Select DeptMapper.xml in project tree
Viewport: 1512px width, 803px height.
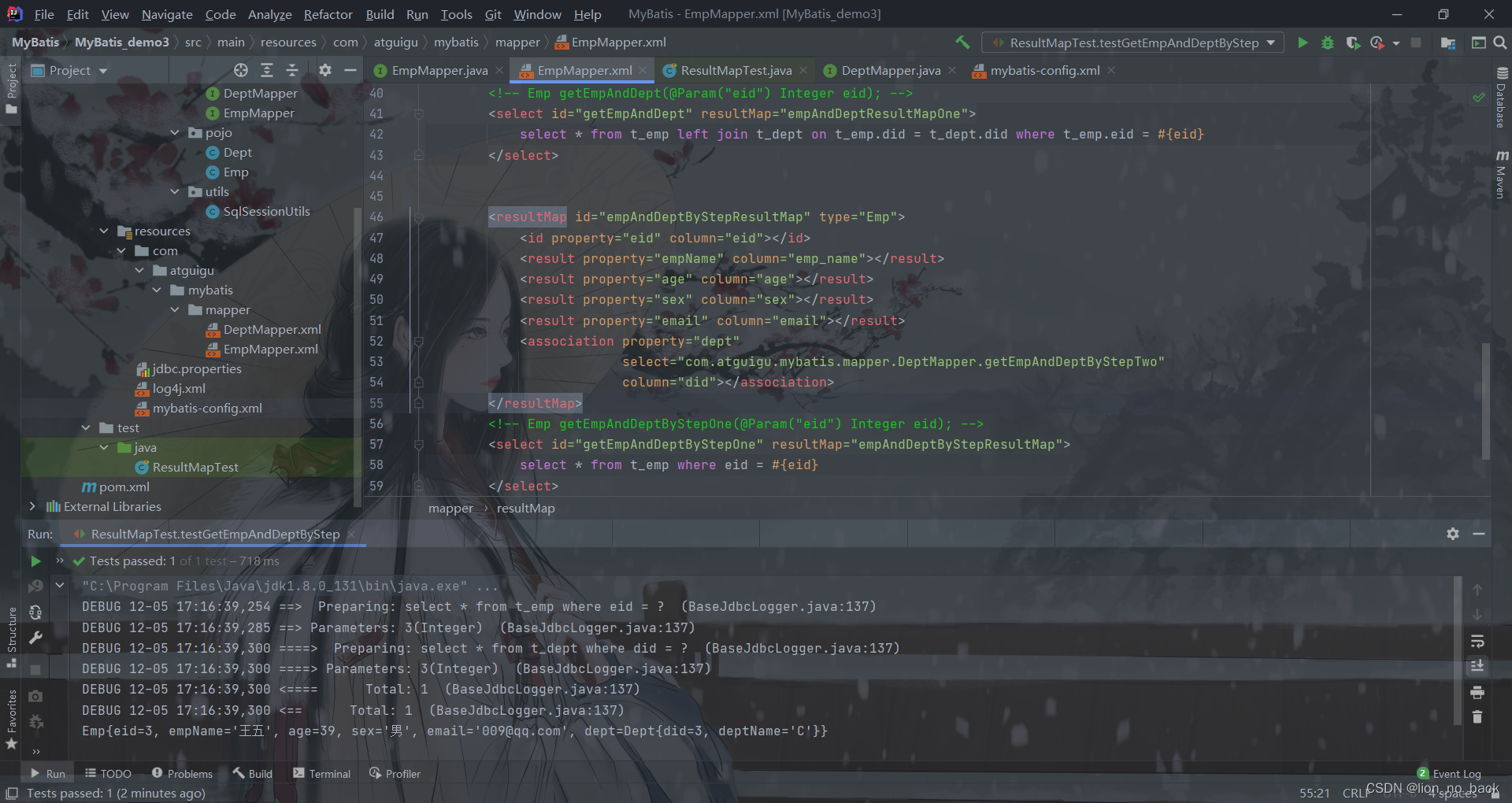(x=272, y=329)
